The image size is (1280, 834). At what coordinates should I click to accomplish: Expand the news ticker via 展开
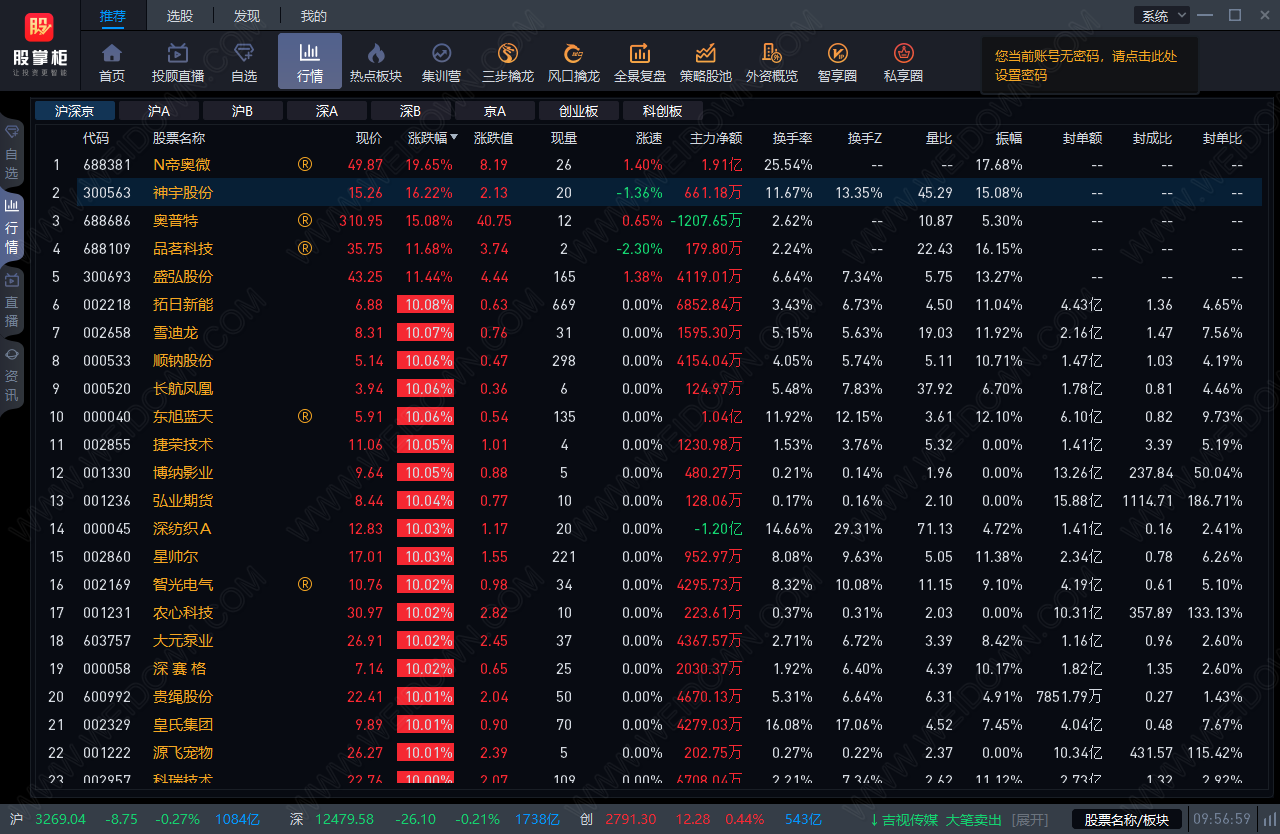pos(1030,820)
